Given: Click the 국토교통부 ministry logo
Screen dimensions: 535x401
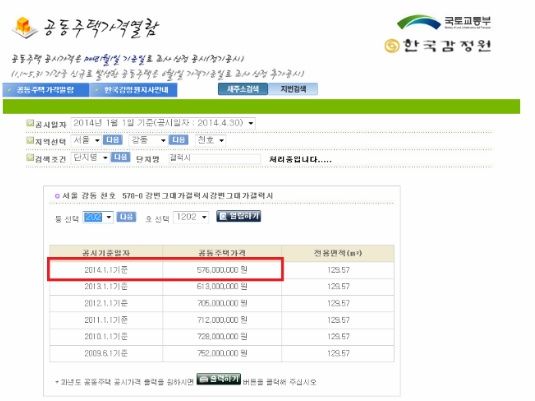Looking at the screenshot, I should pyautogui.click(x=444, y=22).
